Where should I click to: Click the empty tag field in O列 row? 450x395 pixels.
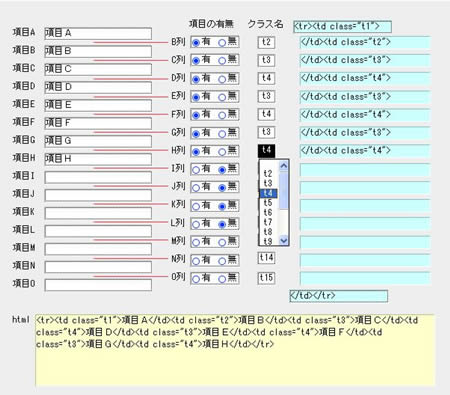365,278
